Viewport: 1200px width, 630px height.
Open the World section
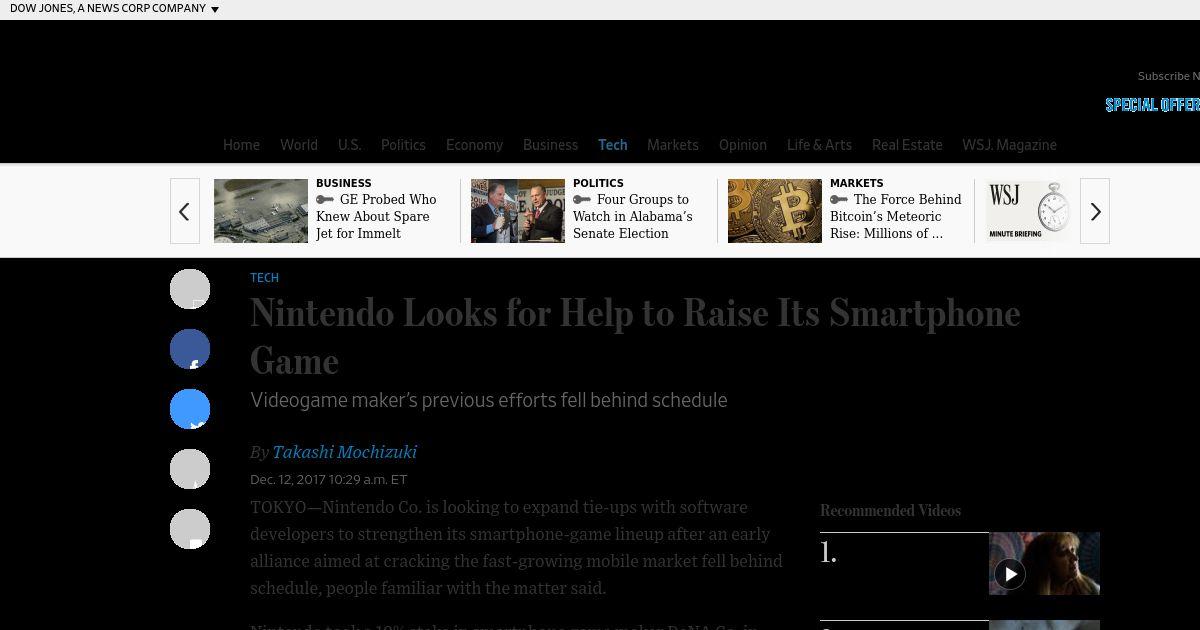coord(299,145)
